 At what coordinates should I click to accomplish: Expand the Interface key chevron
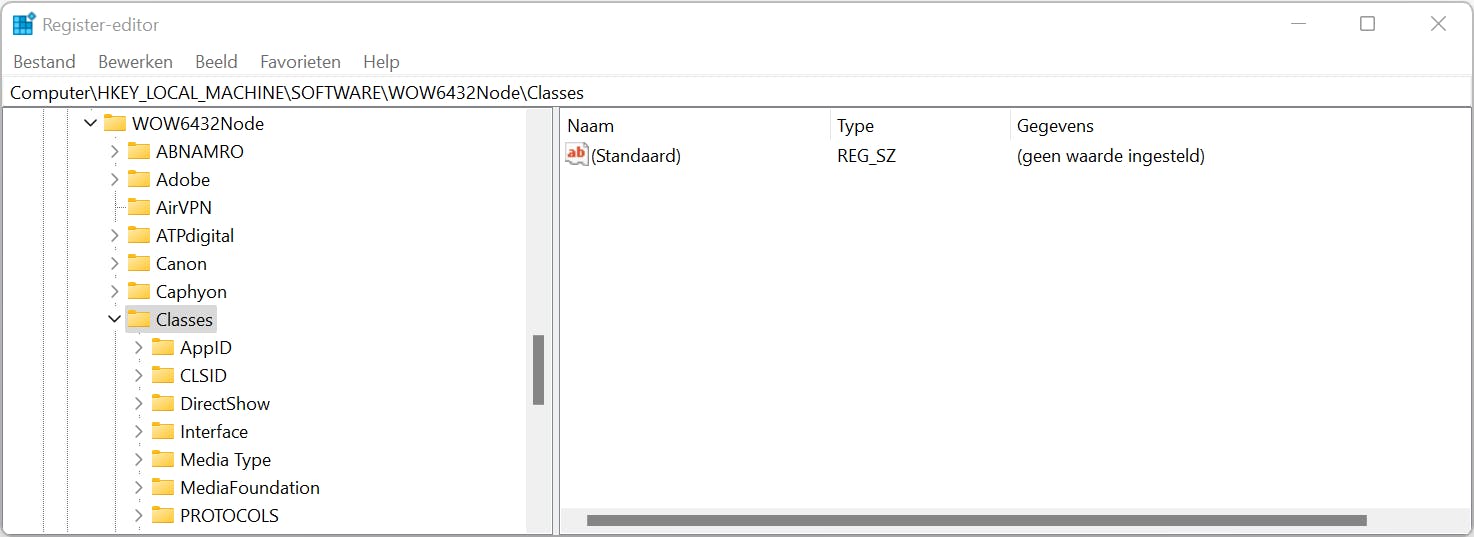(x=139, y=432)
